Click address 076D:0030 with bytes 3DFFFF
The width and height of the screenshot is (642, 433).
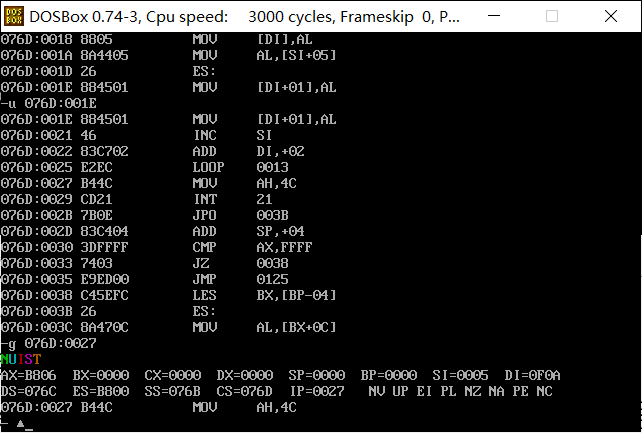[64, 247]
